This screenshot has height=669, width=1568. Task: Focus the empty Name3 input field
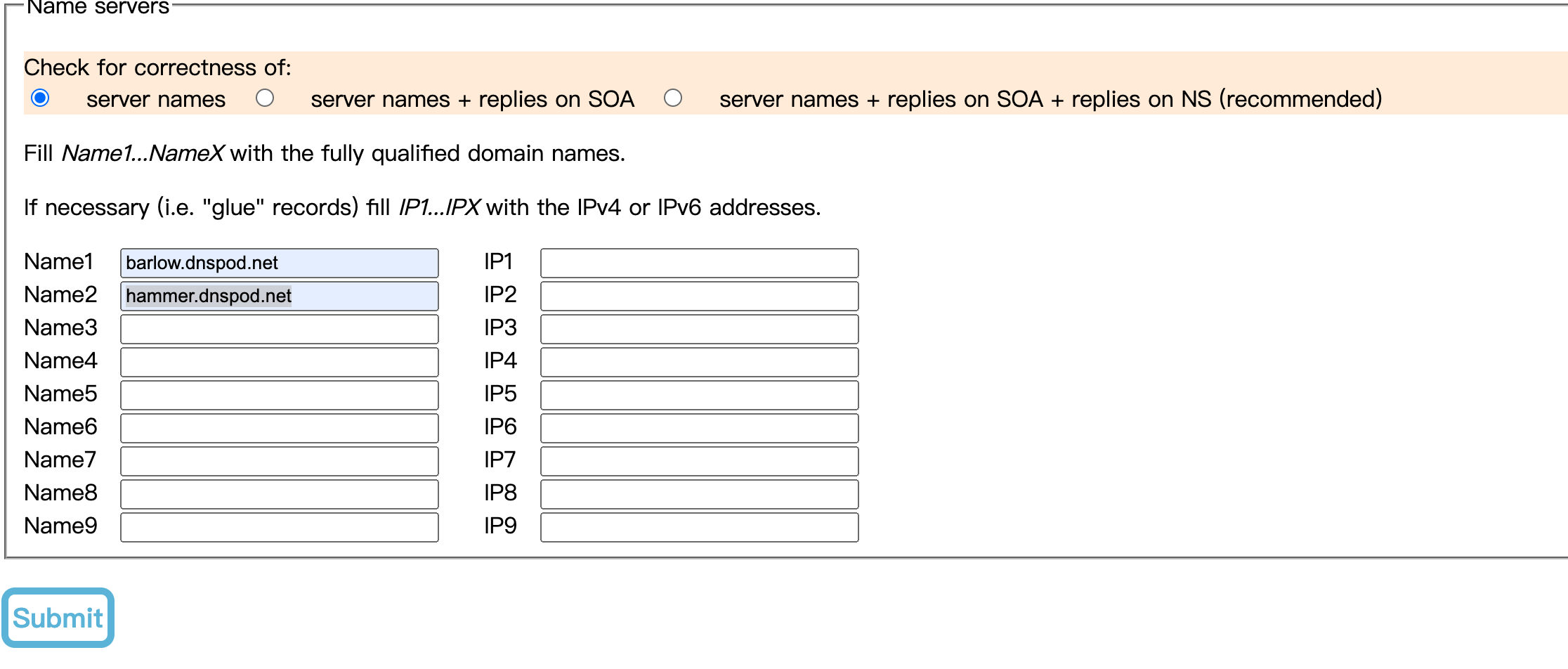click(279, 329)
